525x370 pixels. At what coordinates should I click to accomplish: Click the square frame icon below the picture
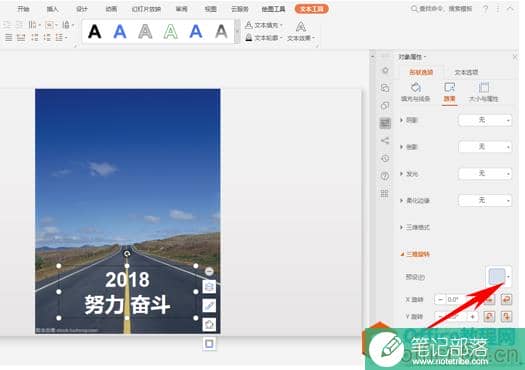tap(209, 344)
